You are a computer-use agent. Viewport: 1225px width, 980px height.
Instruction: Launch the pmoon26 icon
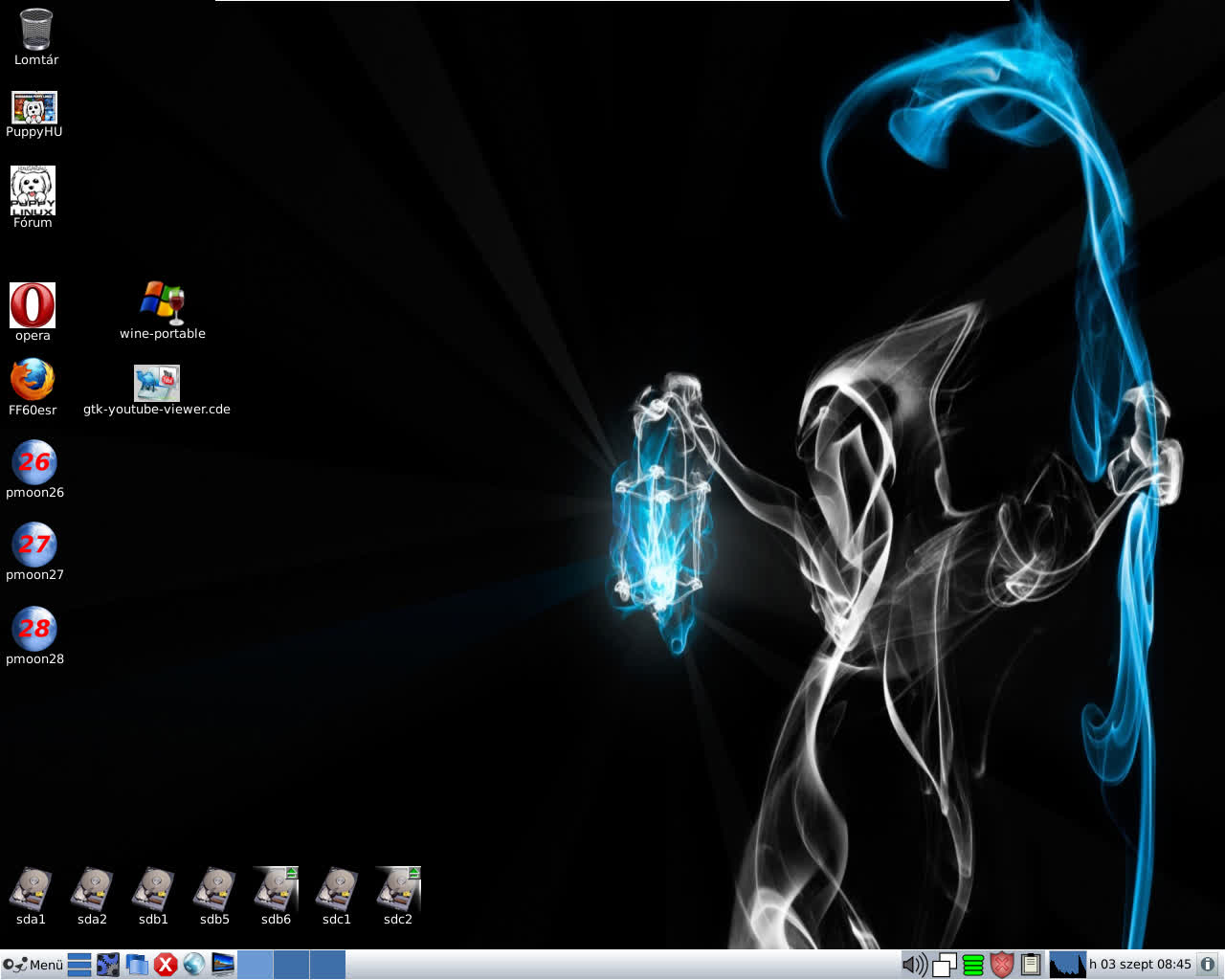[34, 462]
